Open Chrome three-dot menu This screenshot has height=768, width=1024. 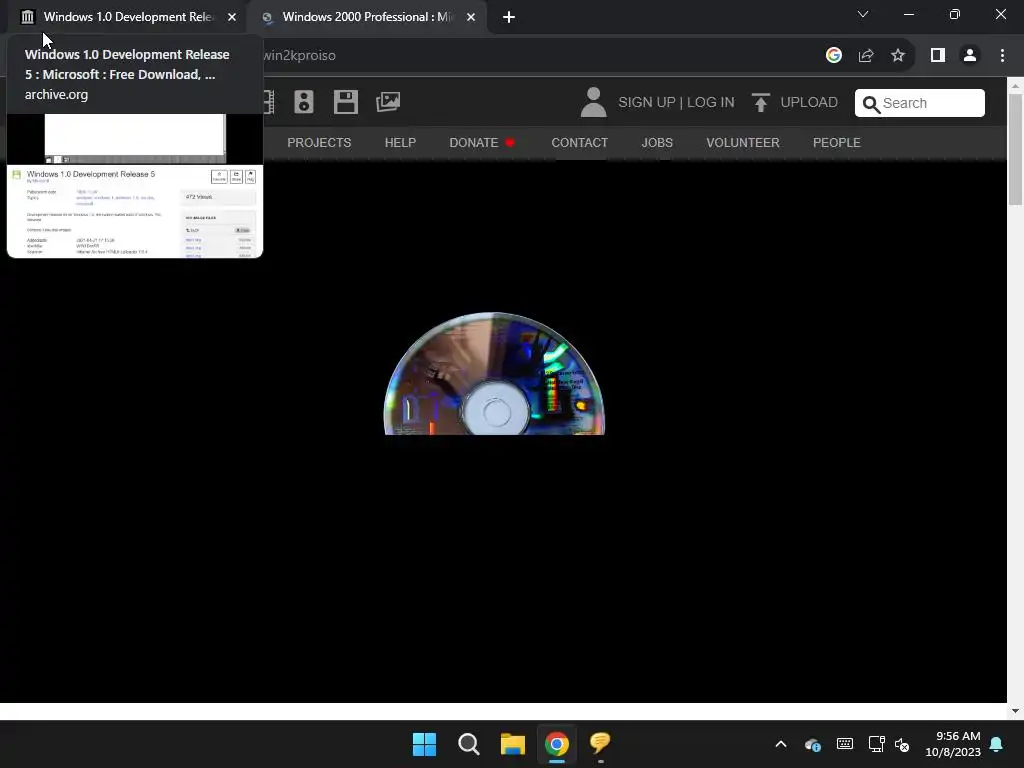[x=1002, y=55]
